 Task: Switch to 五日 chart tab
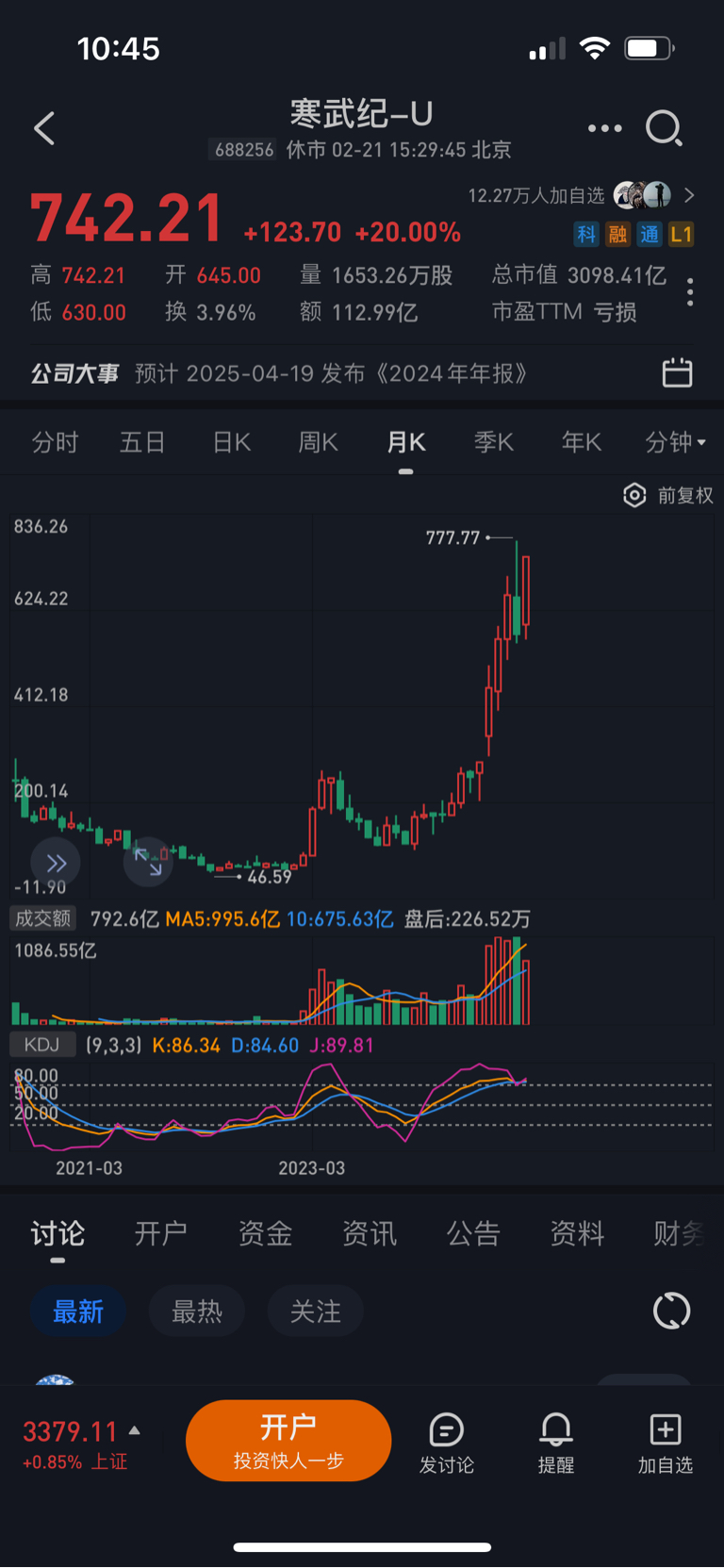142,442
